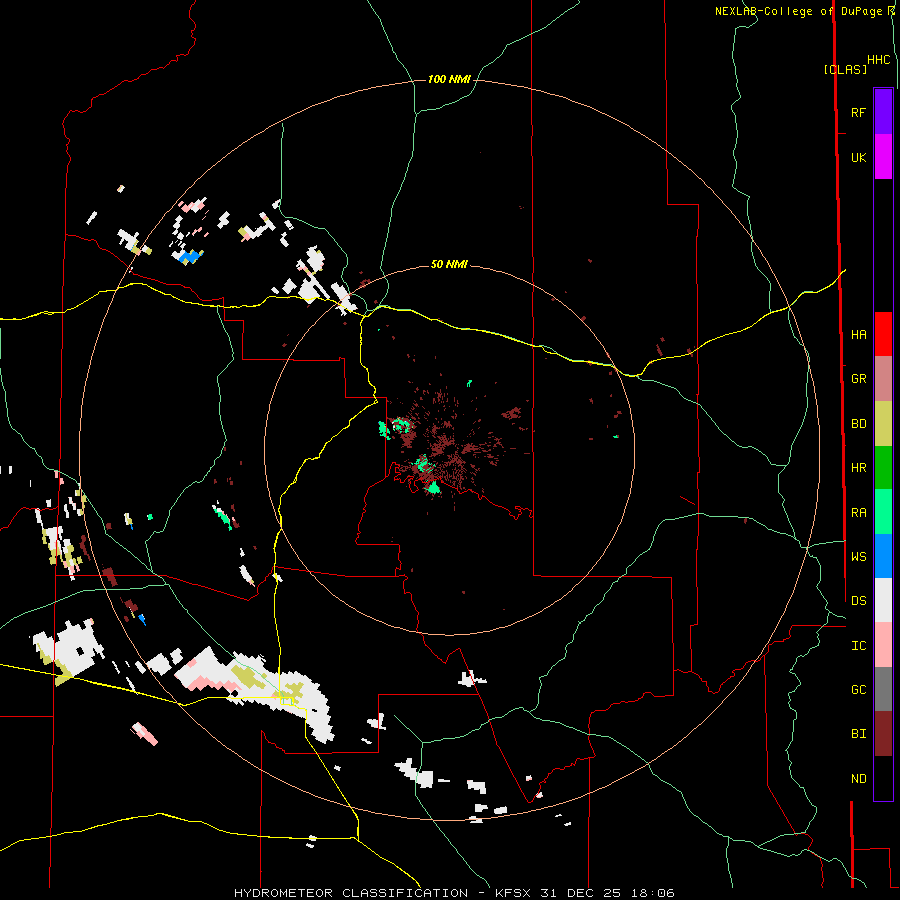
Task: Click the yellow BD legend swatch
Action: 883,423
